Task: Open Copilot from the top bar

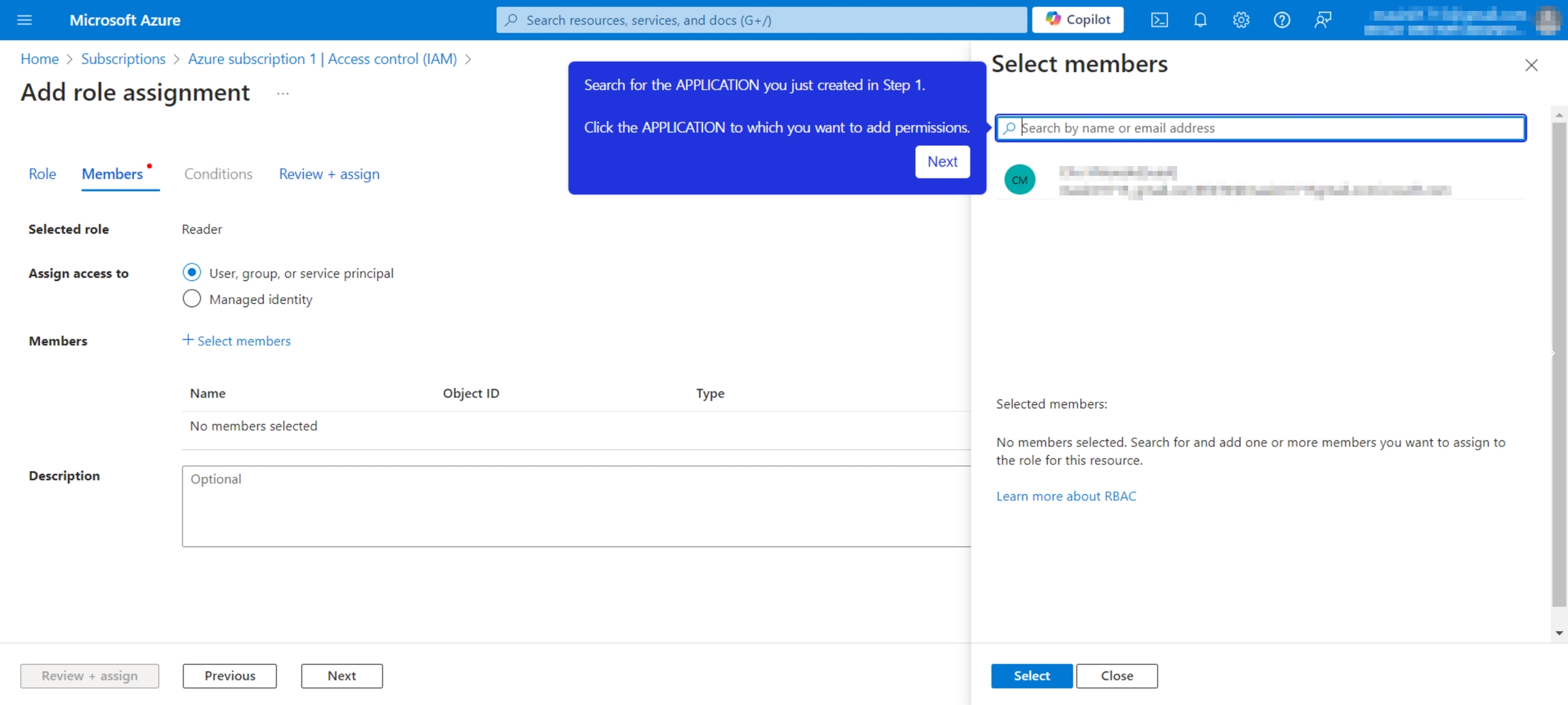Action: click(1077, 20)
